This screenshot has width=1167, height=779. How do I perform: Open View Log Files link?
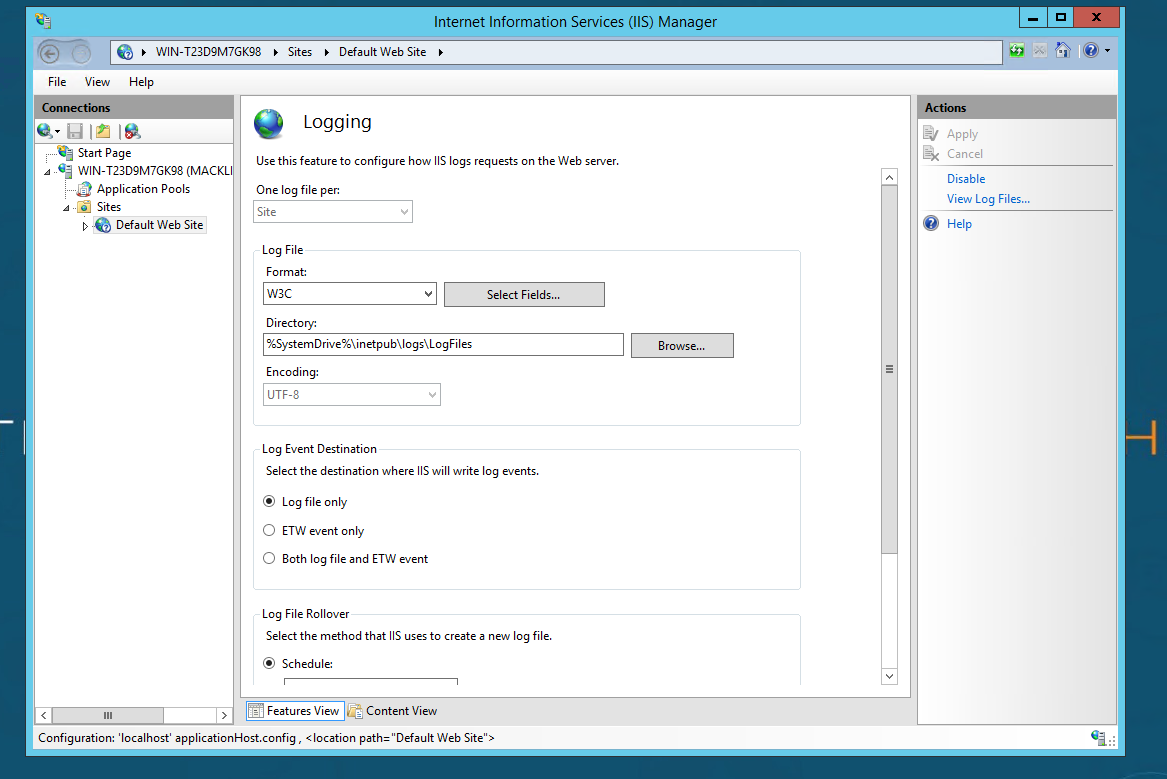pyautogui.click(x=988, y=199)
